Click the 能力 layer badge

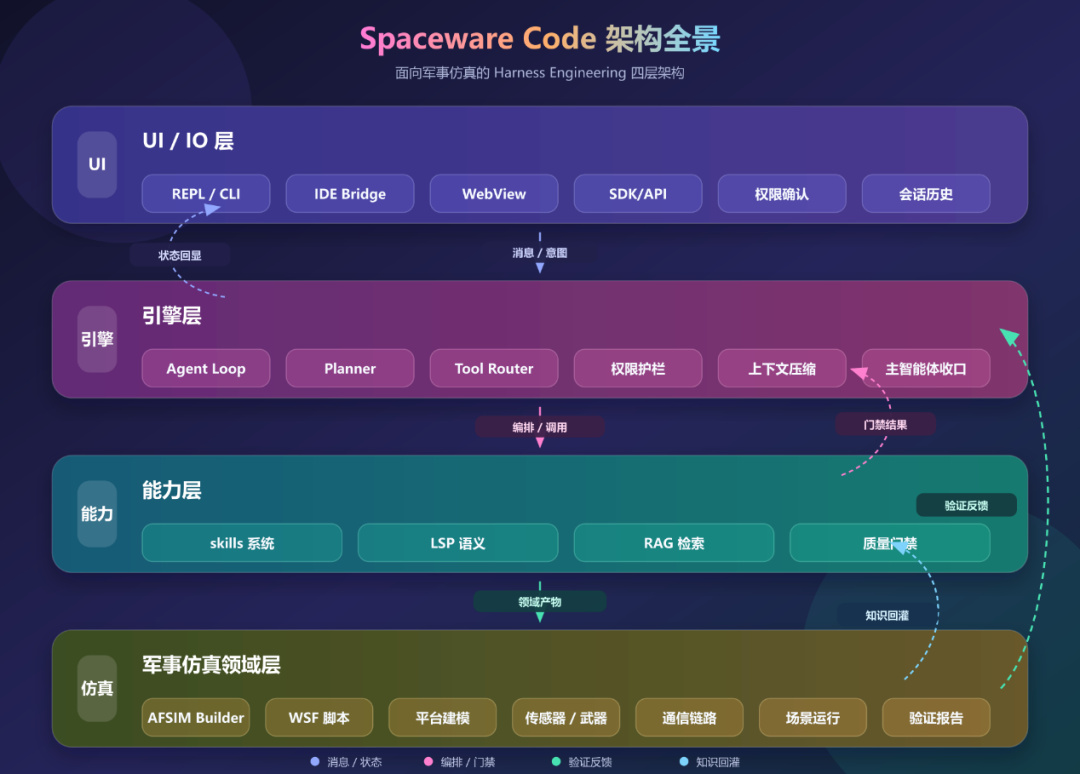97,514
